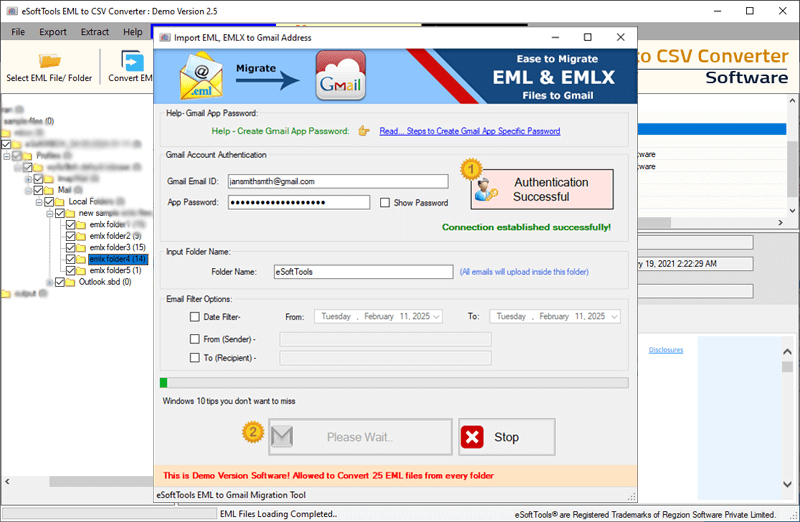Open the Help menu
Screen dimensions: 800x522
coord(133,32)
